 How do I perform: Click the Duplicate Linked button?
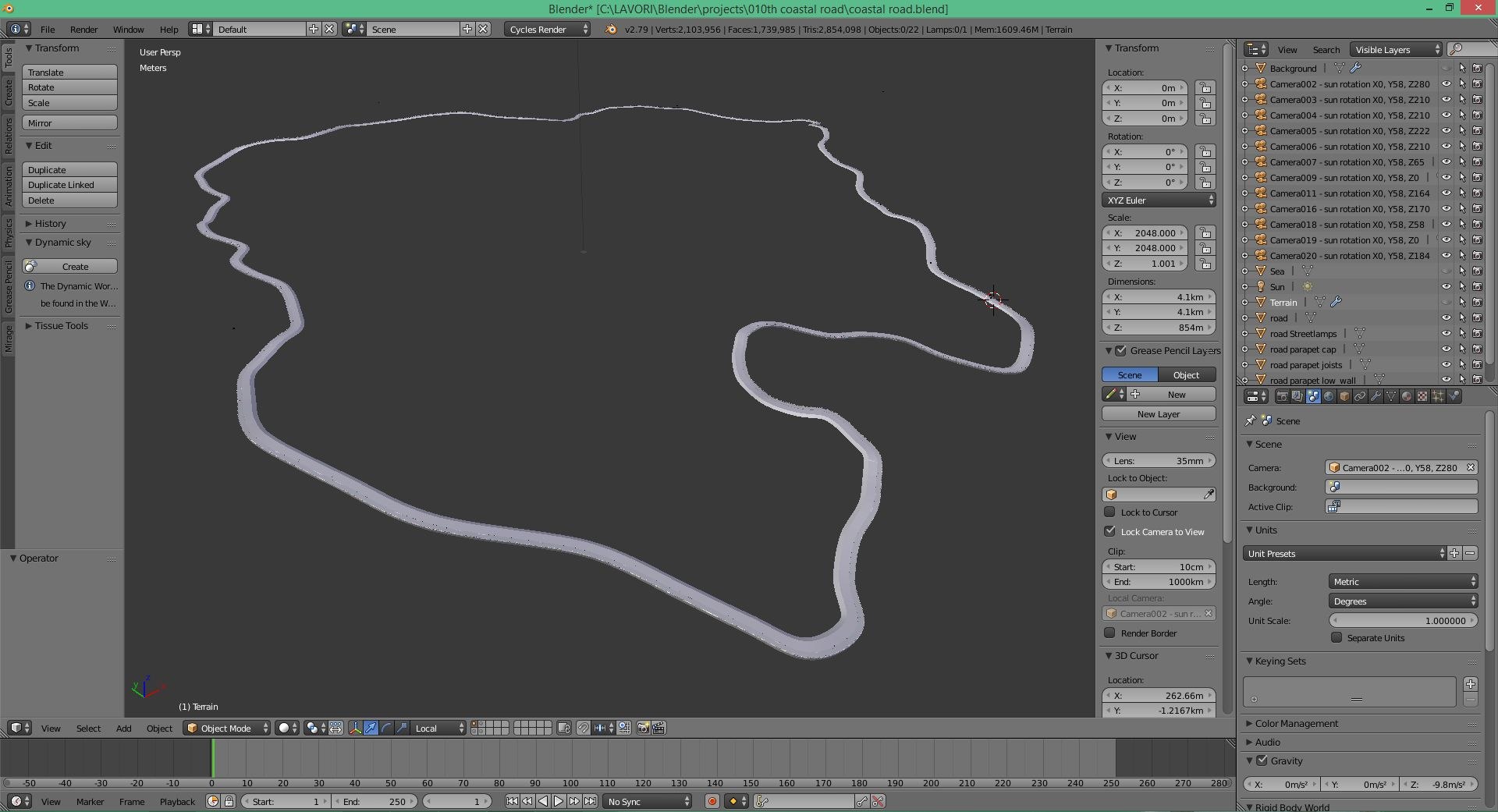coord(69,185)
